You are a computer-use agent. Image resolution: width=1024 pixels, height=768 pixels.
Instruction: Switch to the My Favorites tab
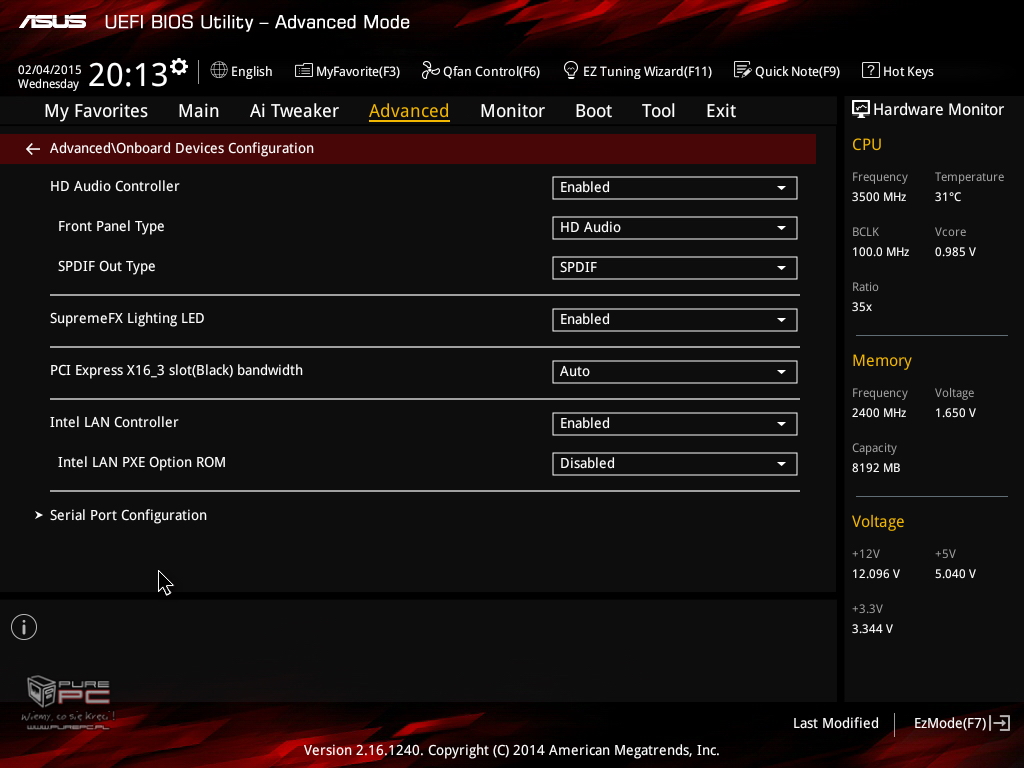[96, 111]
